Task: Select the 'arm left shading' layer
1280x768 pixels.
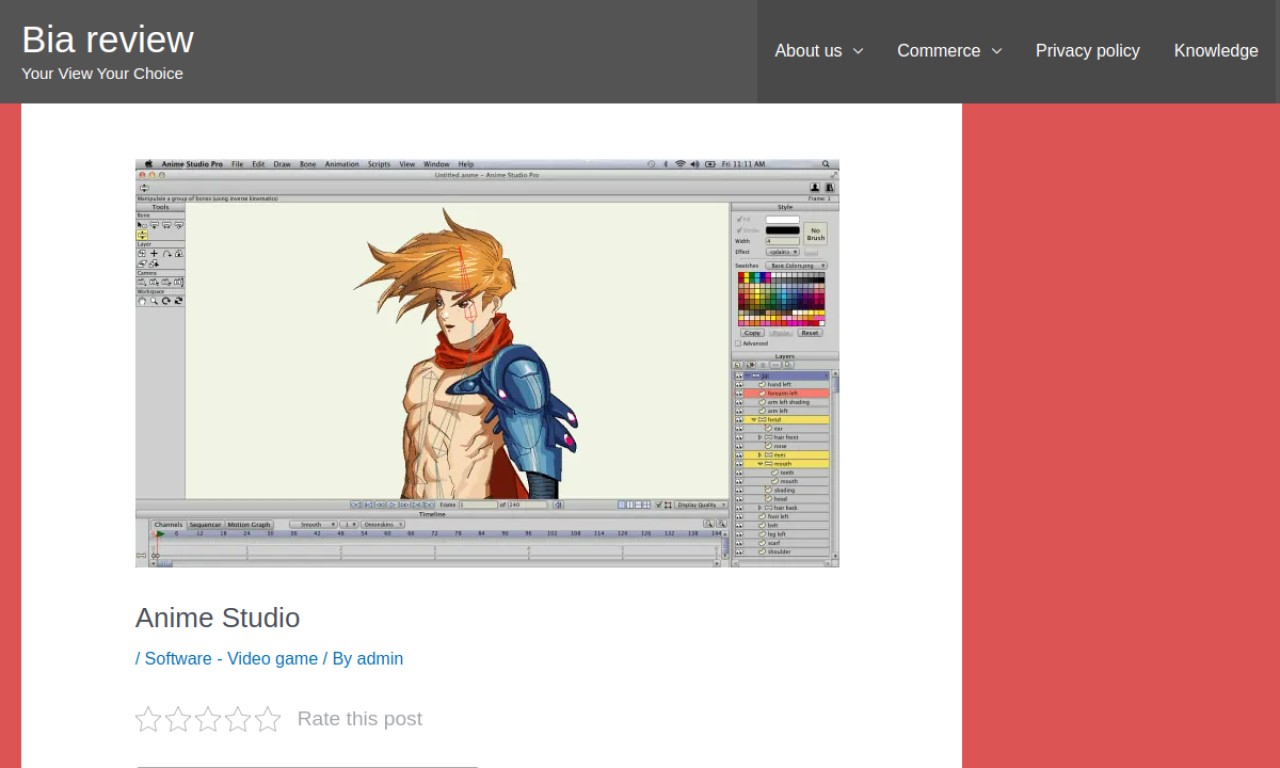Action: click(x=786, y=402)
